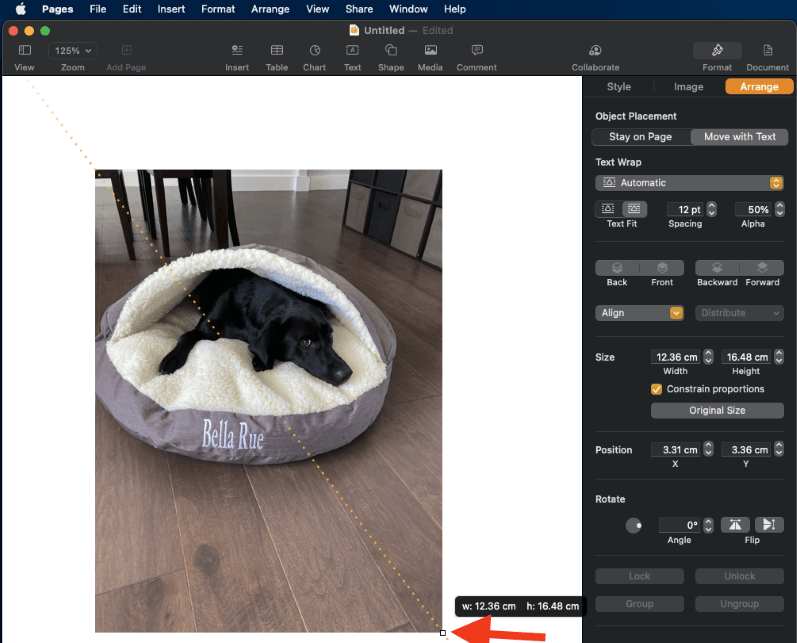The width and height of the screenshot is (797, 643).
Task: Select Stay on Page placement option
Action: tap(640, 137)
